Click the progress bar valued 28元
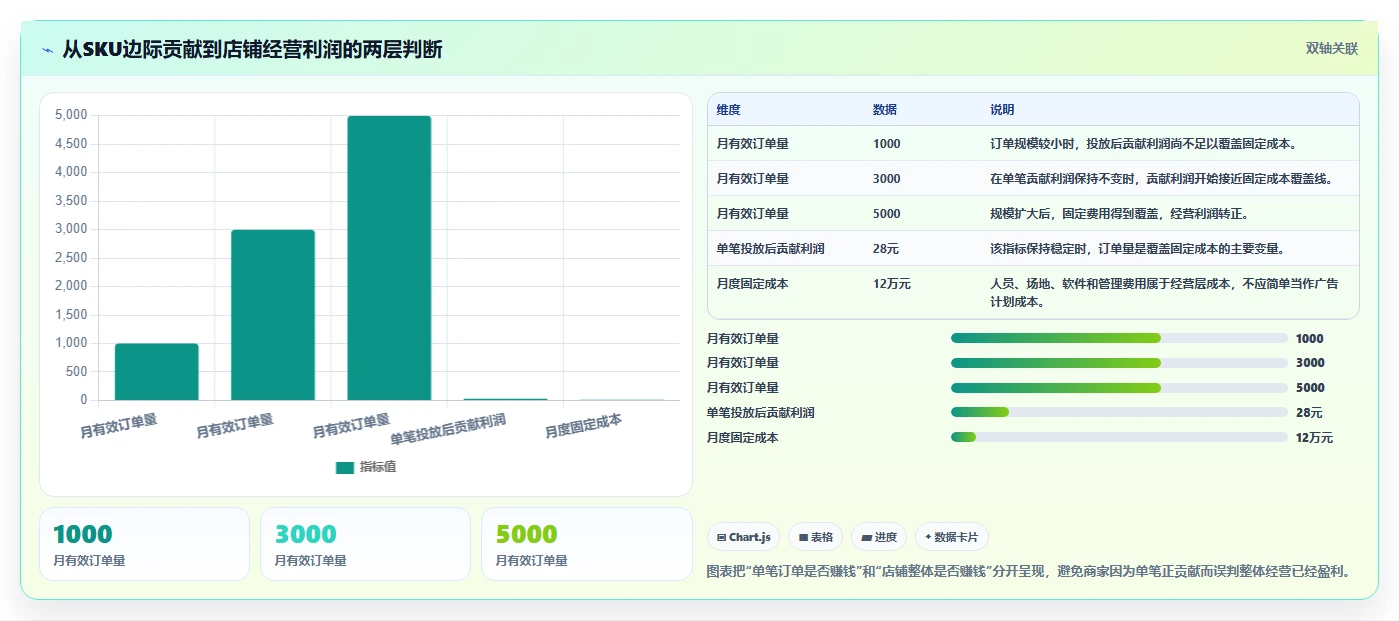 [1119, 412]
